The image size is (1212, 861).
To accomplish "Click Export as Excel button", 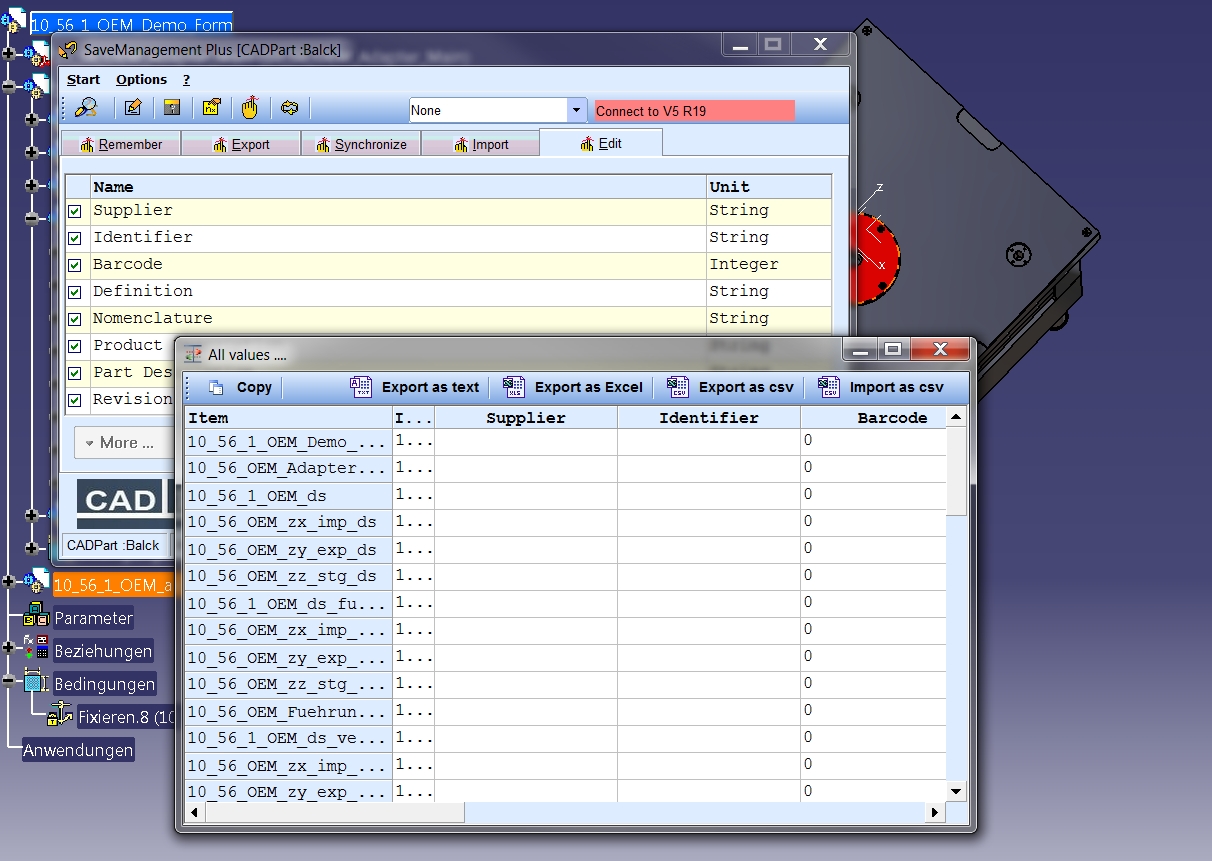I will (x=573, y=387).
